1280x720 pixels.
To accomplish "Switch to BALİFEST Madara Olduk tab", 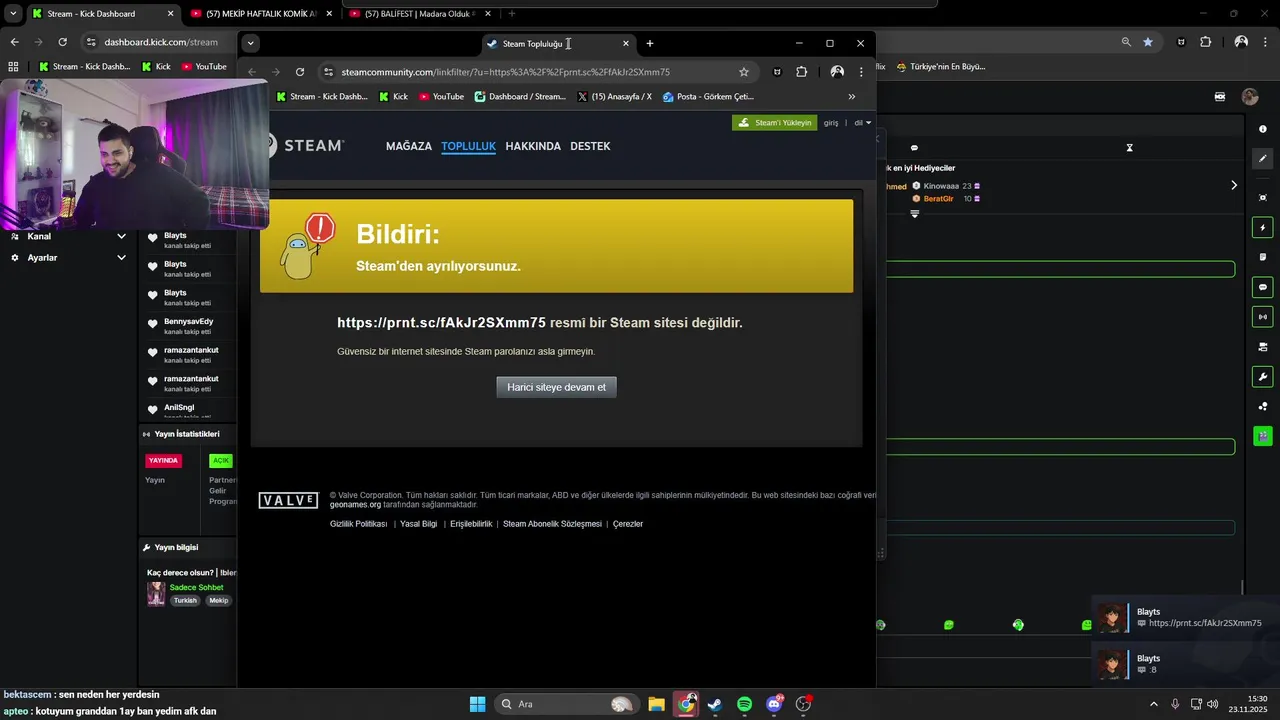I will (x=420, y=14).
